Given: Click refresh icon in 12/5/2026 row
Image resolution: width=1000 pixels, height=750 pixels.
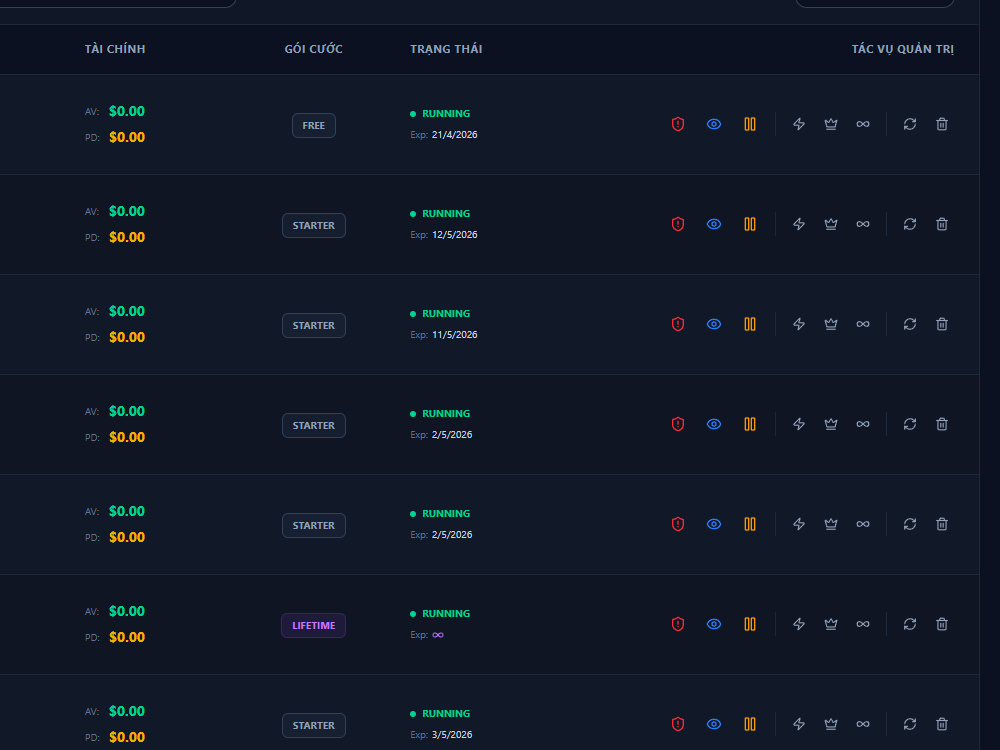Looking at the screenshot, I should pos(910,224).
